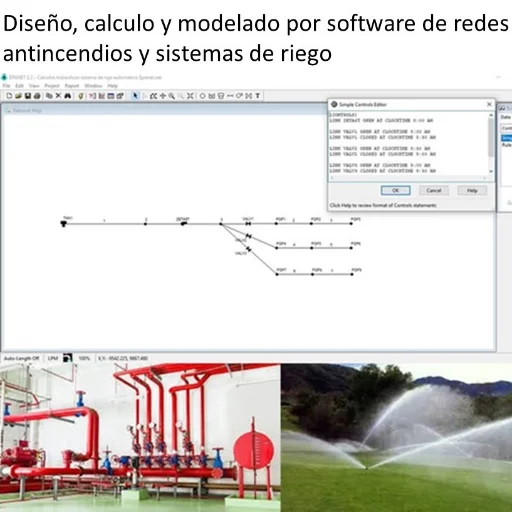Click the fire pipe system photo
The image size is (512, 512).
pos(140,438)
